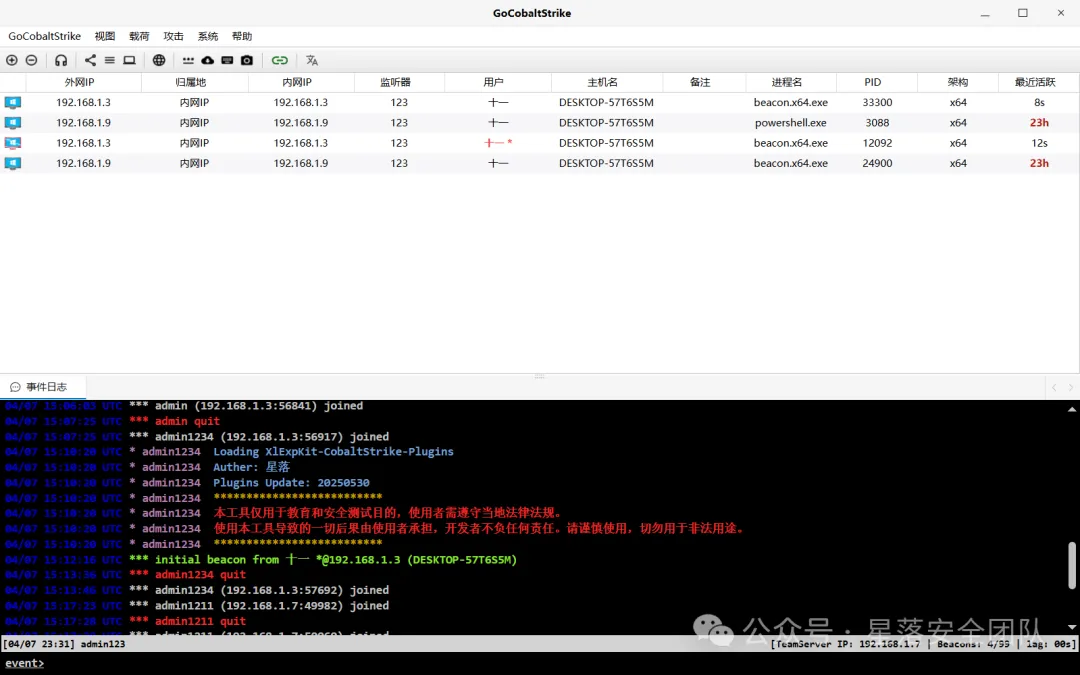Click the laptop targets view icon
The width and height of the screenshot is (1080, 675).
pyautogui.click(x=129, y=61)
